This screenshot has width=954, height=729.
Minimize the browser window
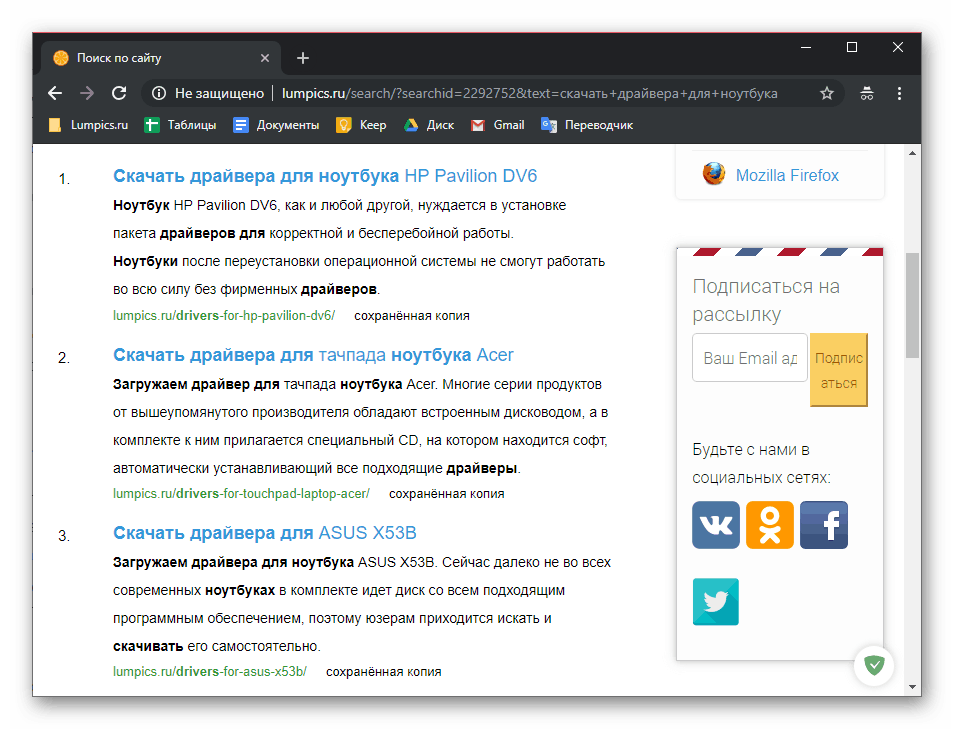point(806,47)
